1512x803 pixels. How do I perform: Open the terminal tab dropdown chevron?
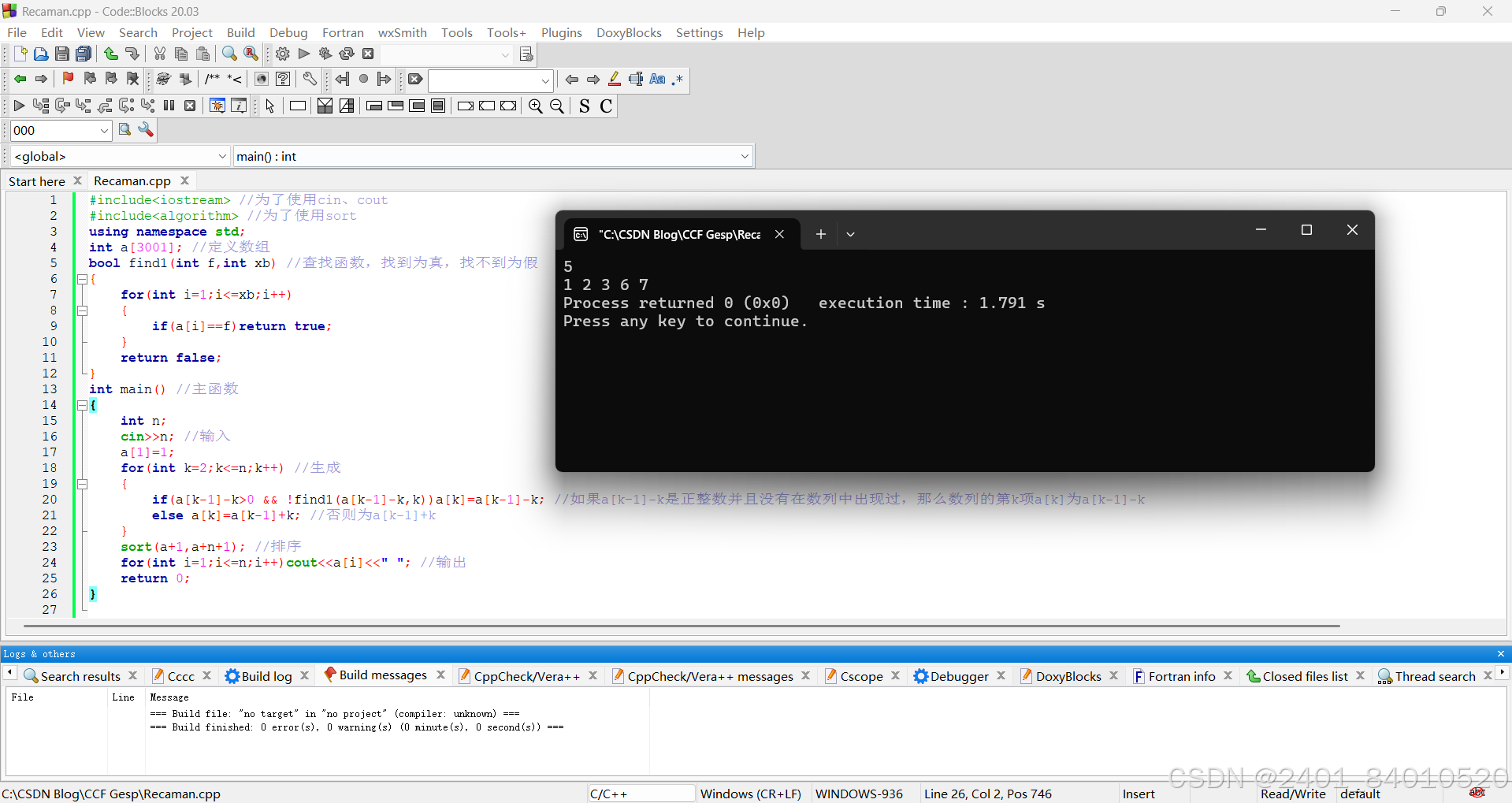click(851, 234)
